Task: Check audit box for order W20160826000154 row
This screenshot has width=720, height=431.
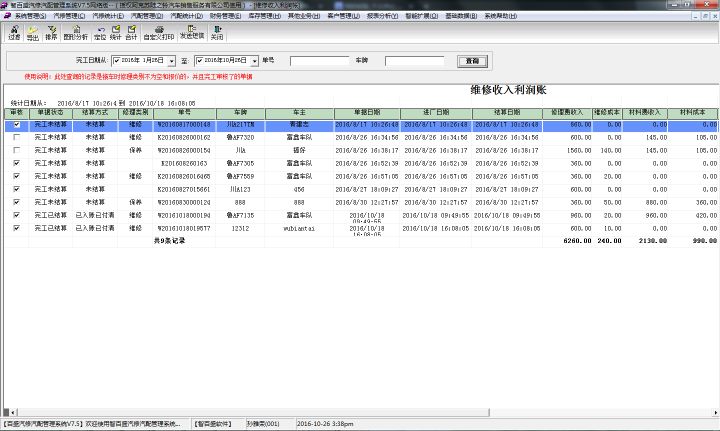Action: pos(17,150)
